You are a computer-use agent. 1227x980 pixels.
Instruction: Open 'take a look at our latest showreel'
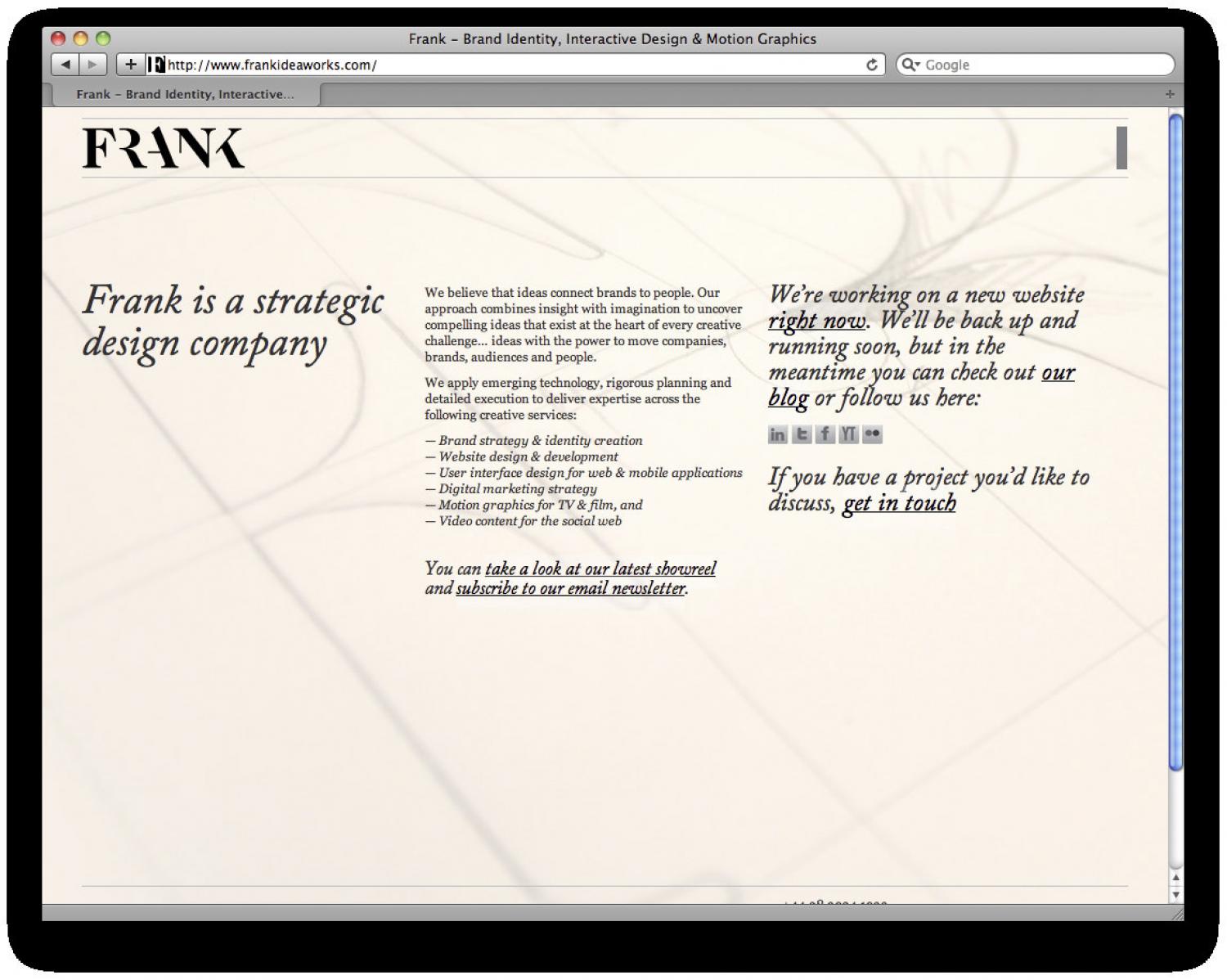pyautogui.click(x=600, y=569)
